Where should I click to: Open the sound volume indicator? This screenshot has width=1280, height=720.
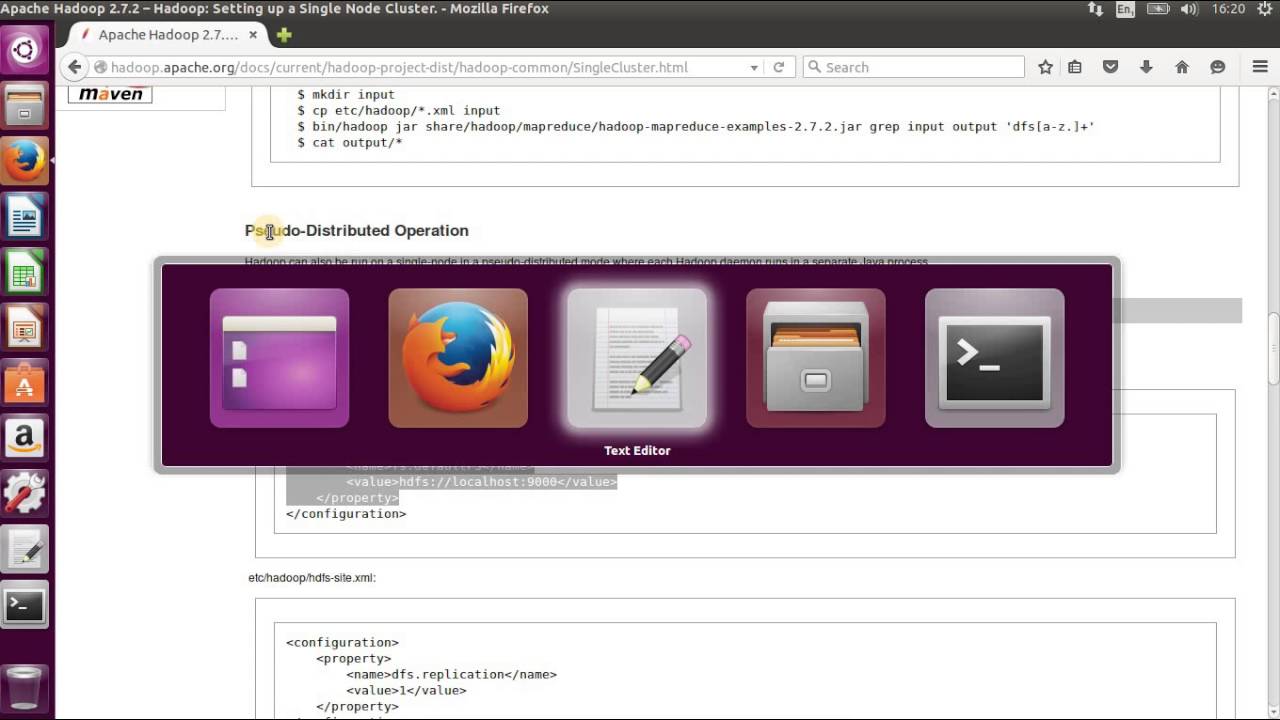point(1191,9)
